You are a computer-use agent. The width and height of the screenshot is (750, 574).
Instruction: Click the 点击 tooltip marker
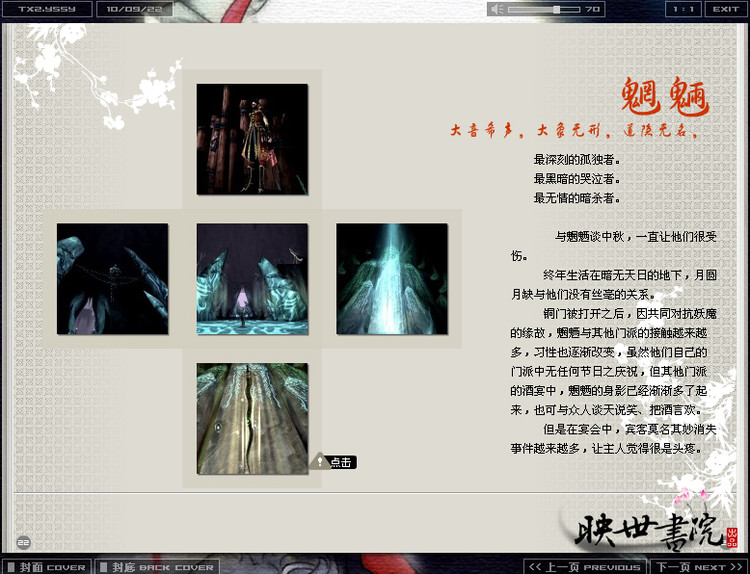(x=333, y=462)
